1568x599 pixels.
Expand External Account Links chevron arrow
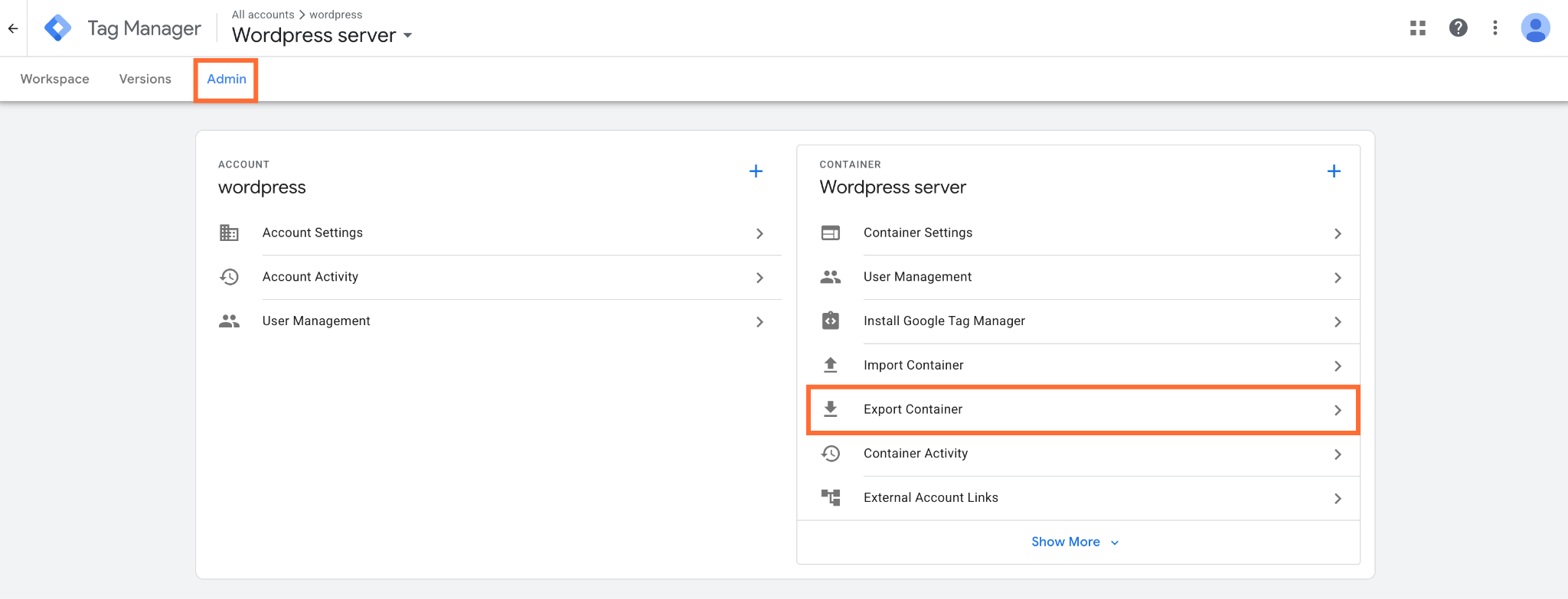[x=1338, y=499]
